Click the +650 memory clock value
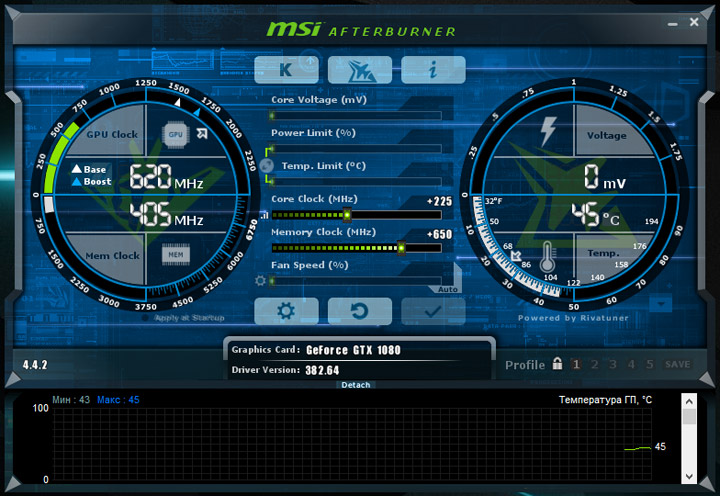Screen dimensions: 720x496 [439, 234]
